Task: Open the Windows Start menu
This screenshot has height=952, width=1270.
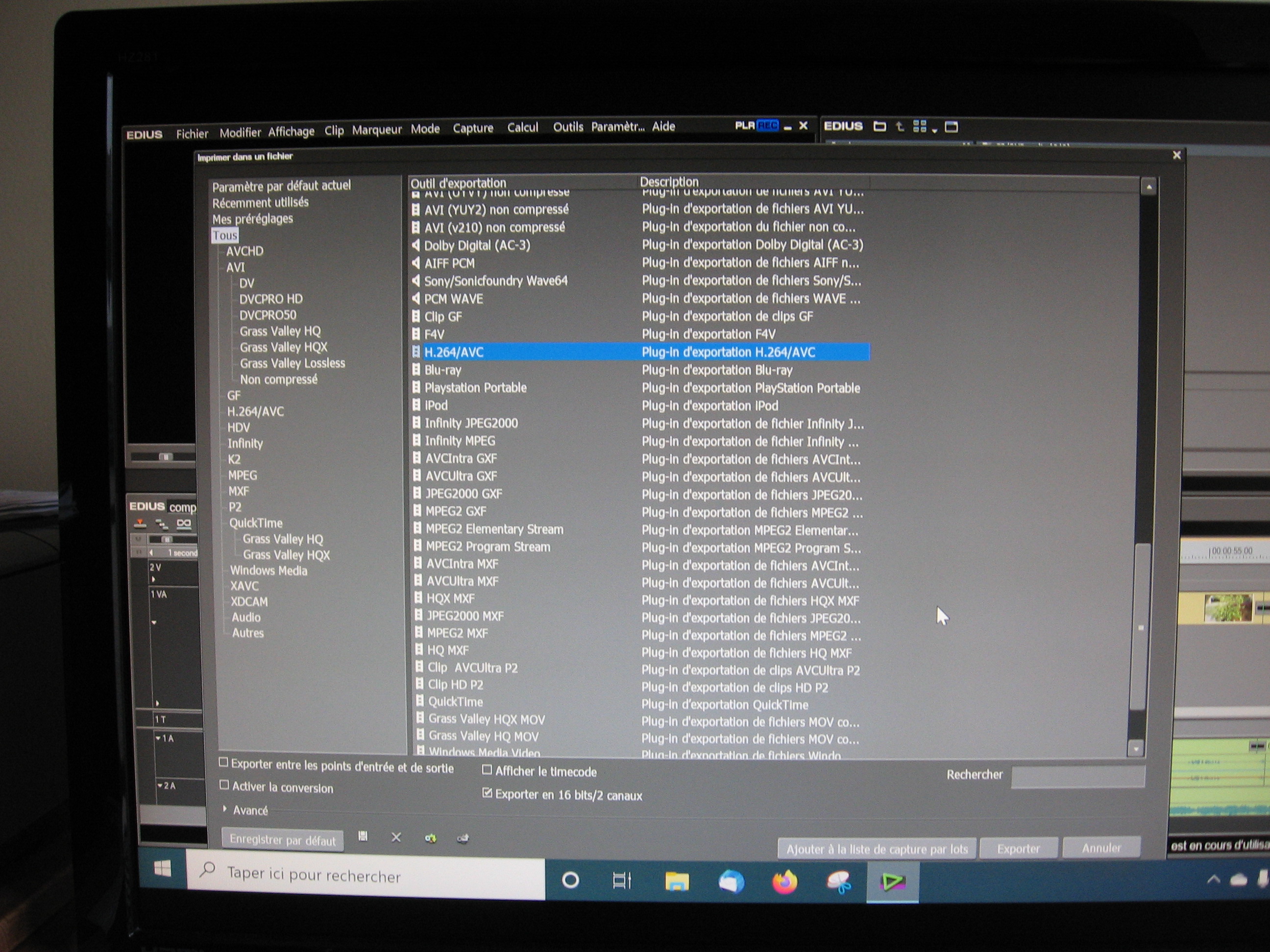Action: 163,868
